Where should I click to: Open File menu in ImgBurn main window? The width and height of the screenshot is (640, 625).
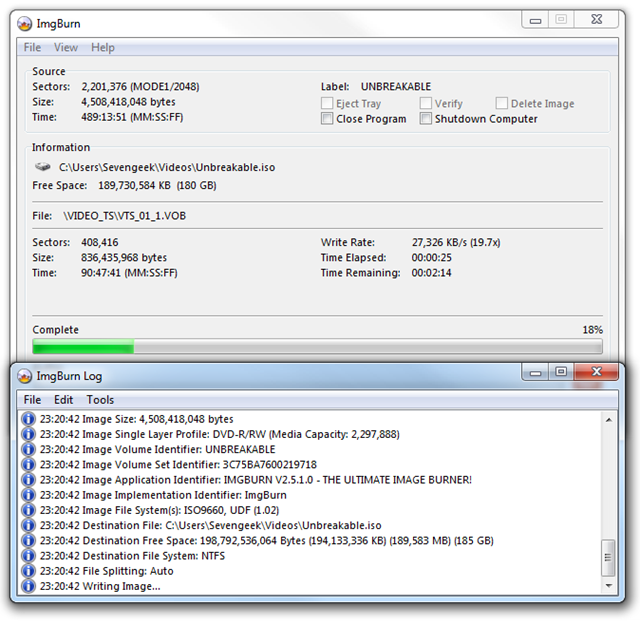(32, 47)
